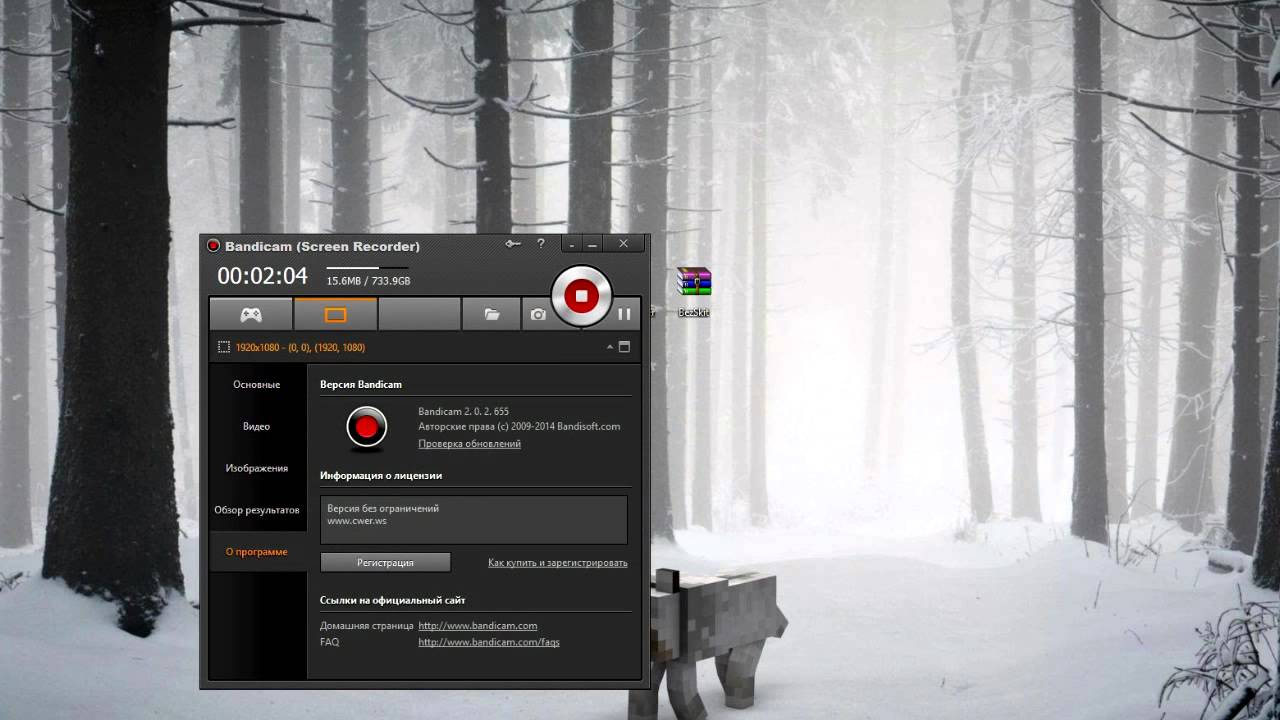The image size is (1280, 720).
Task: Open the output folder icon
Action: 491,314
